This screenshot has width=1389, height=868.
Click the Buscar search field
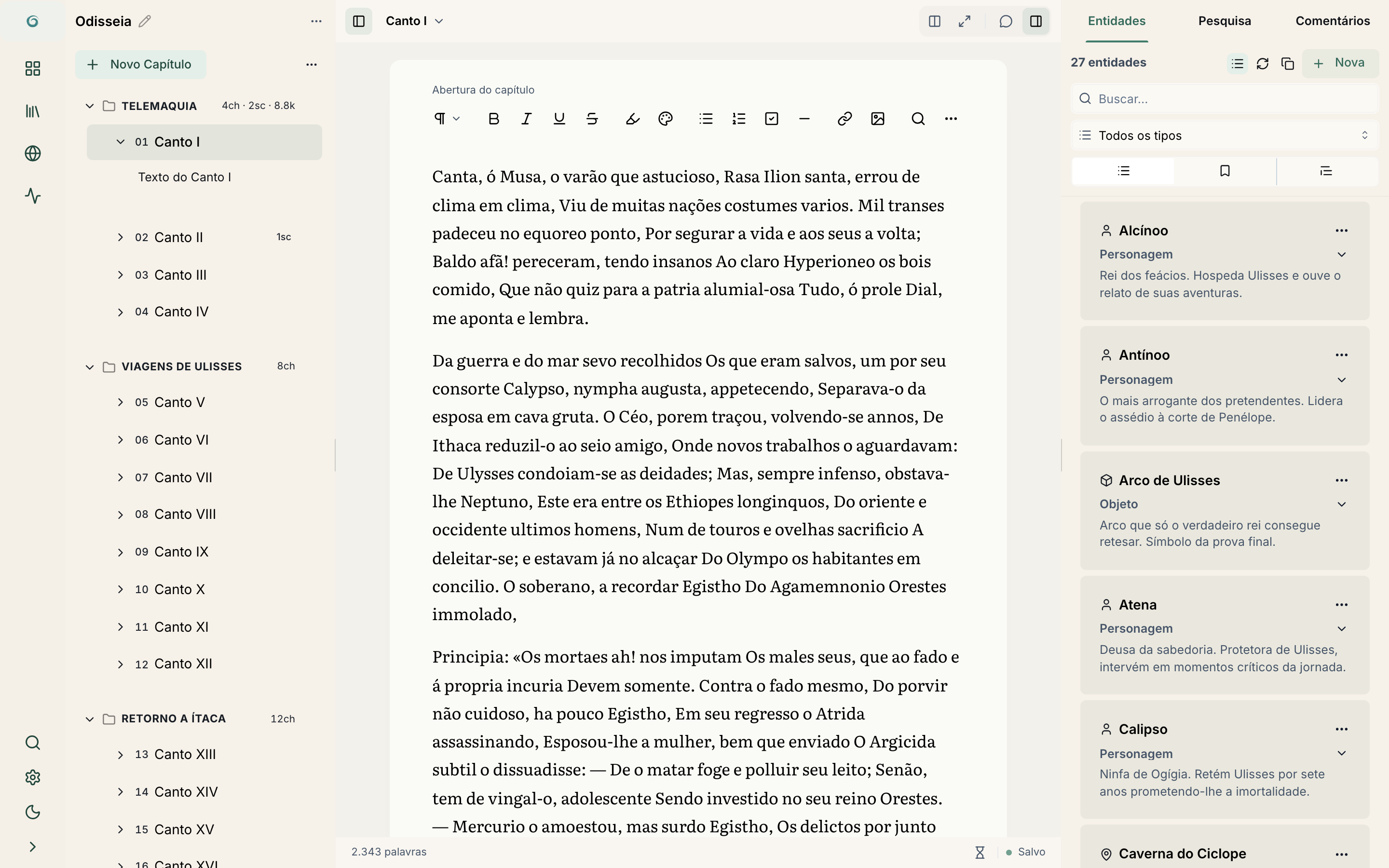(x=1224, y=99)
